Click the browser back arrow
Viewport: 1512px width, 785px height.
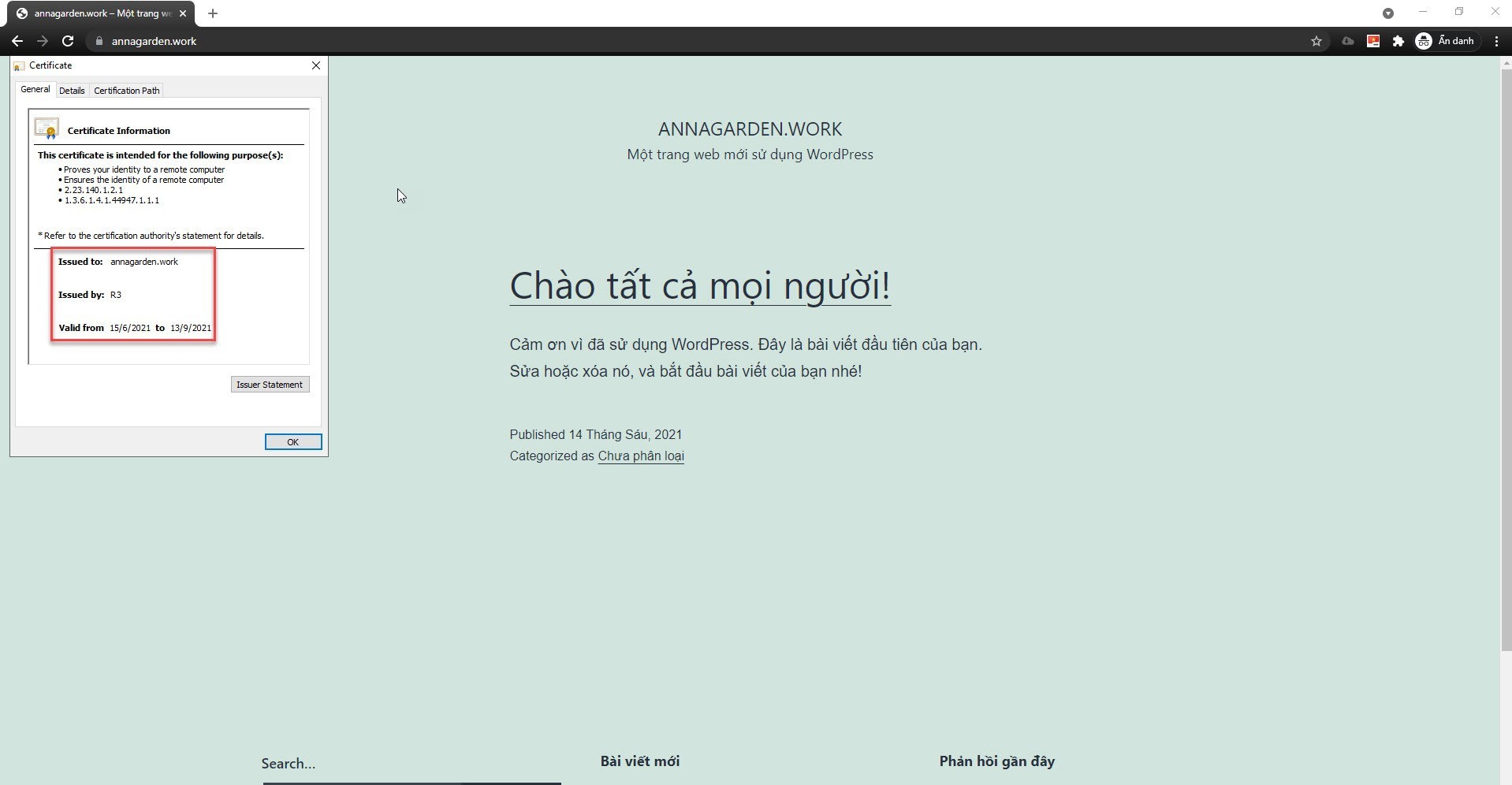[x=17, y=41]
